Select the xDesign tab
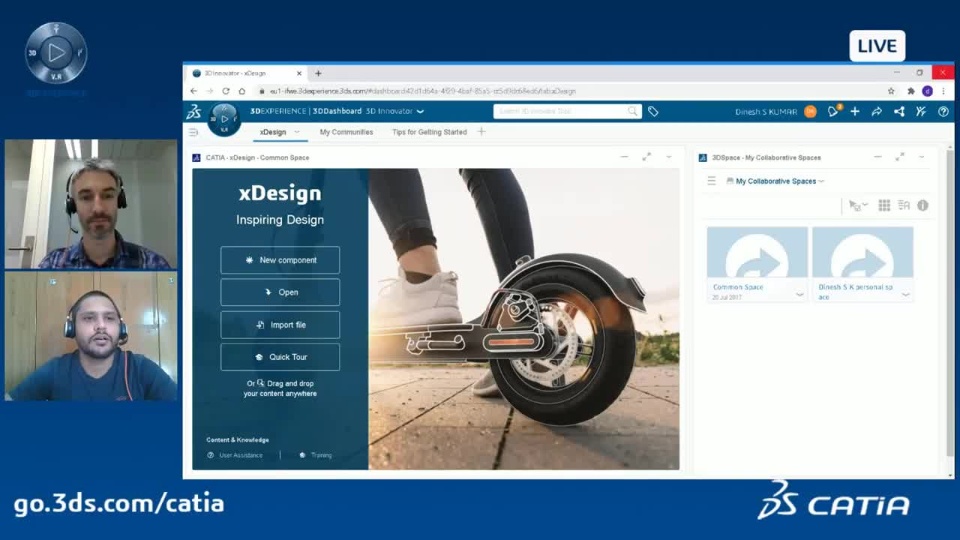Viewport: 960px width, 540px height. [272, 132]
